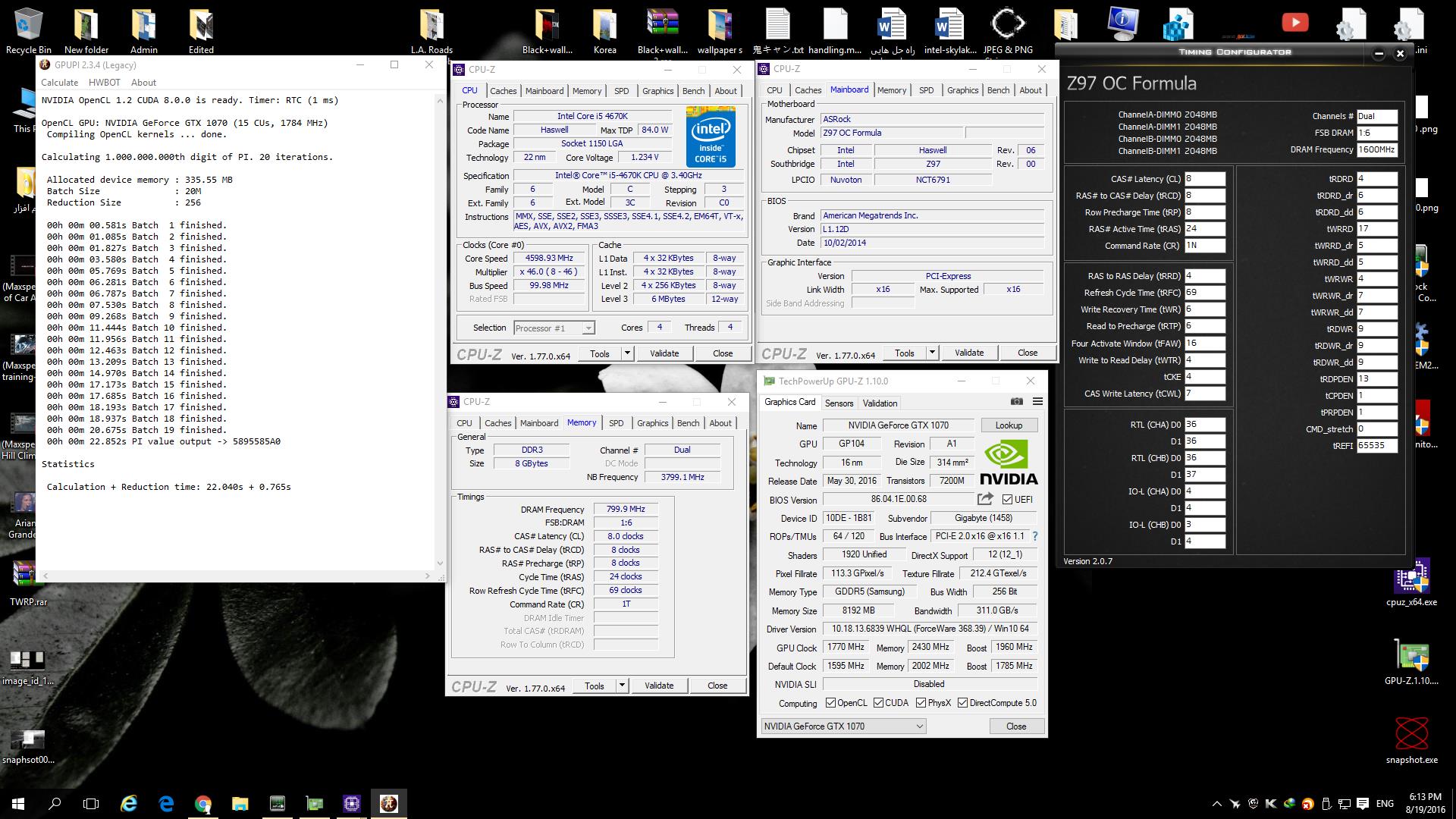
Task: Click the Lookup button in GPU-Z
Action: (1009, 425)
